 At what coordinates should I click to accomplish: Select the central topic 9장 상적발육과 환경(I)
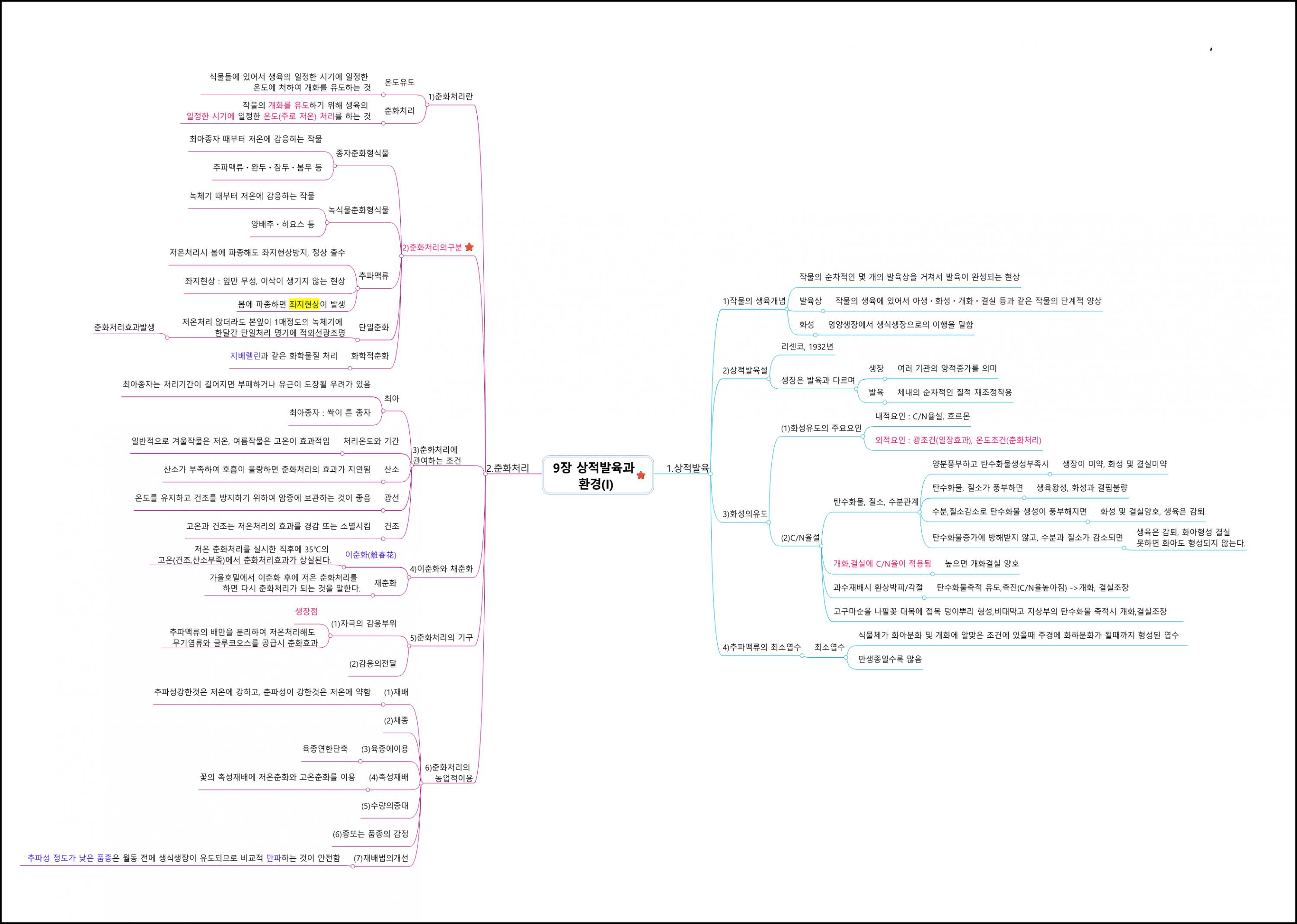tap(597, 475)
